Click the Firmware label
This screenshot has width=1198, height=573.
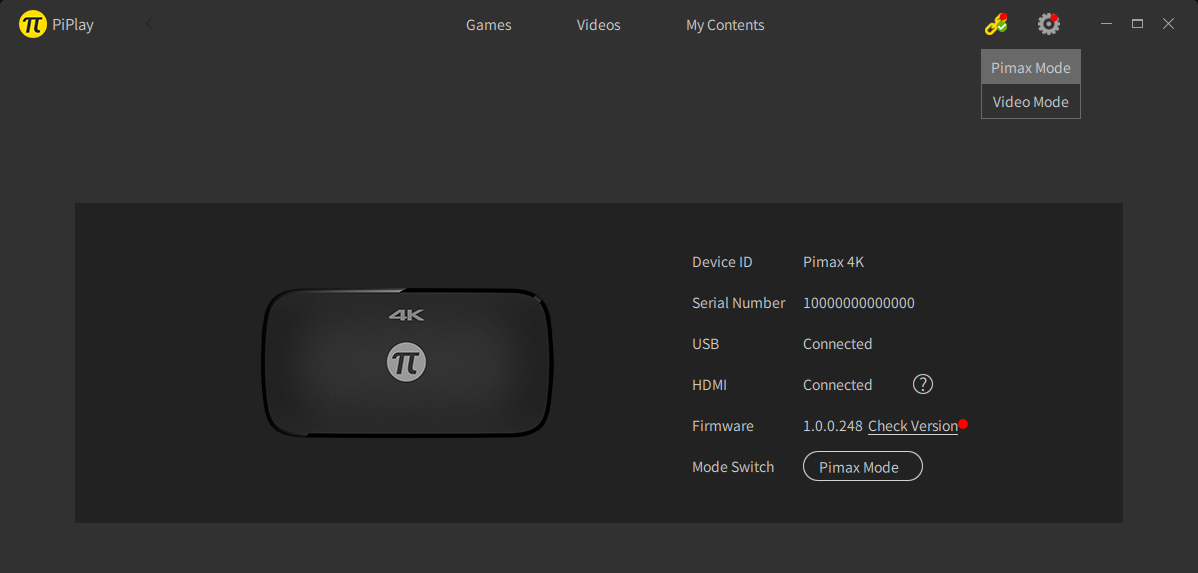(x=723, y=426)
